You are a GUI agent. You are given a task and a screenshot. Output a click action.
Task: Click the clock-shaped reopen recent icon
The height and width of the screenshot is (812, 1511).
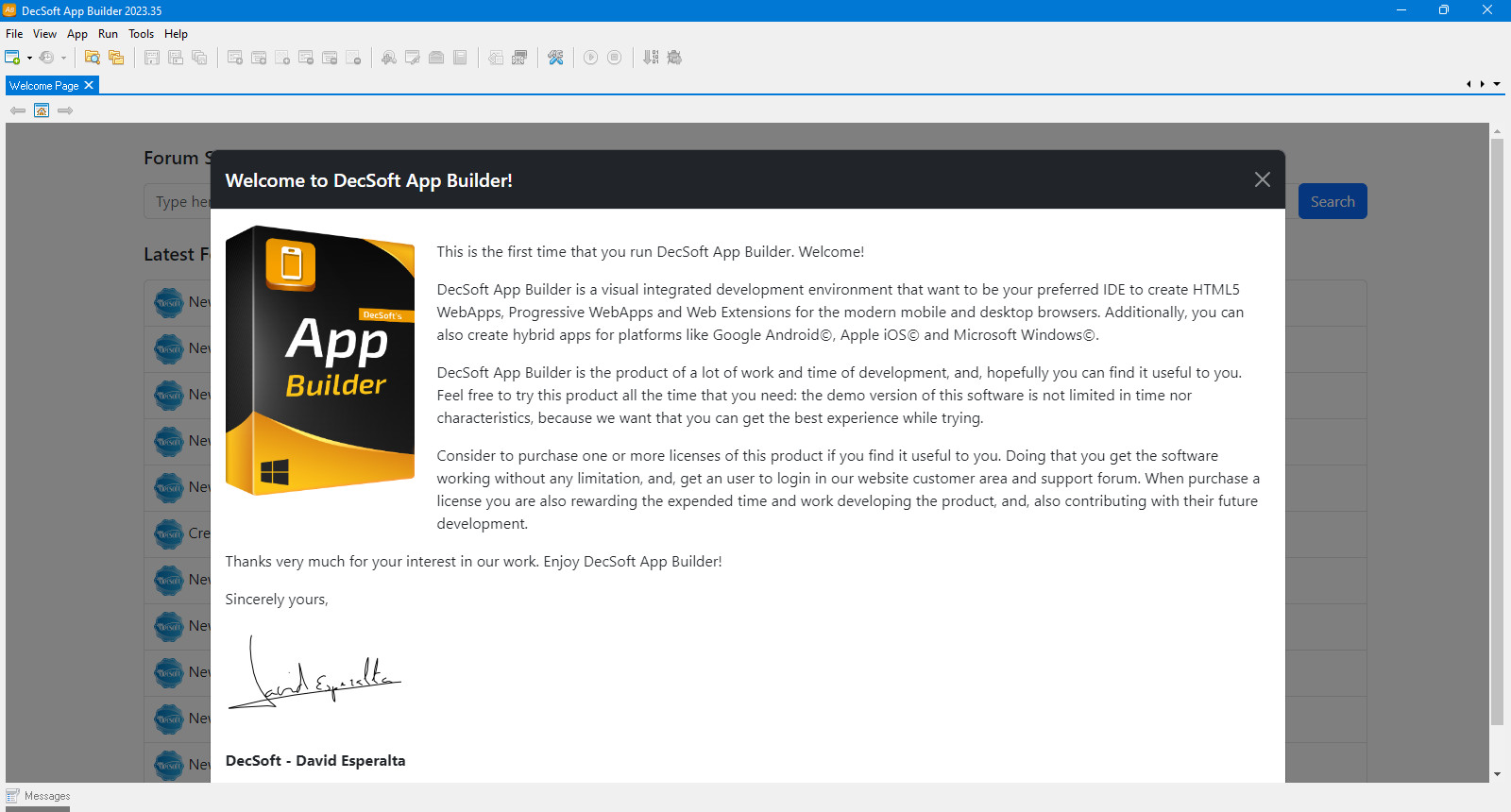(x=46, y=58)
